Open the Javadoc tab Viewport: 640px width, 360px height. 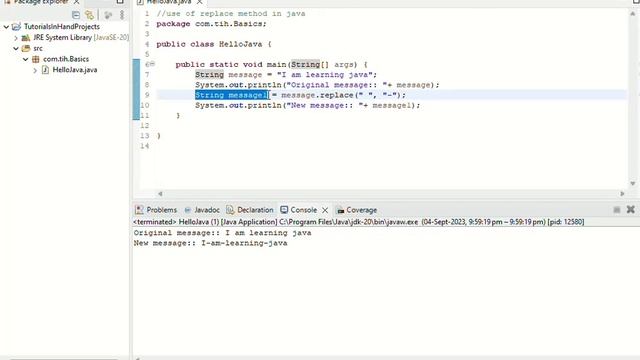coord(207,210)
